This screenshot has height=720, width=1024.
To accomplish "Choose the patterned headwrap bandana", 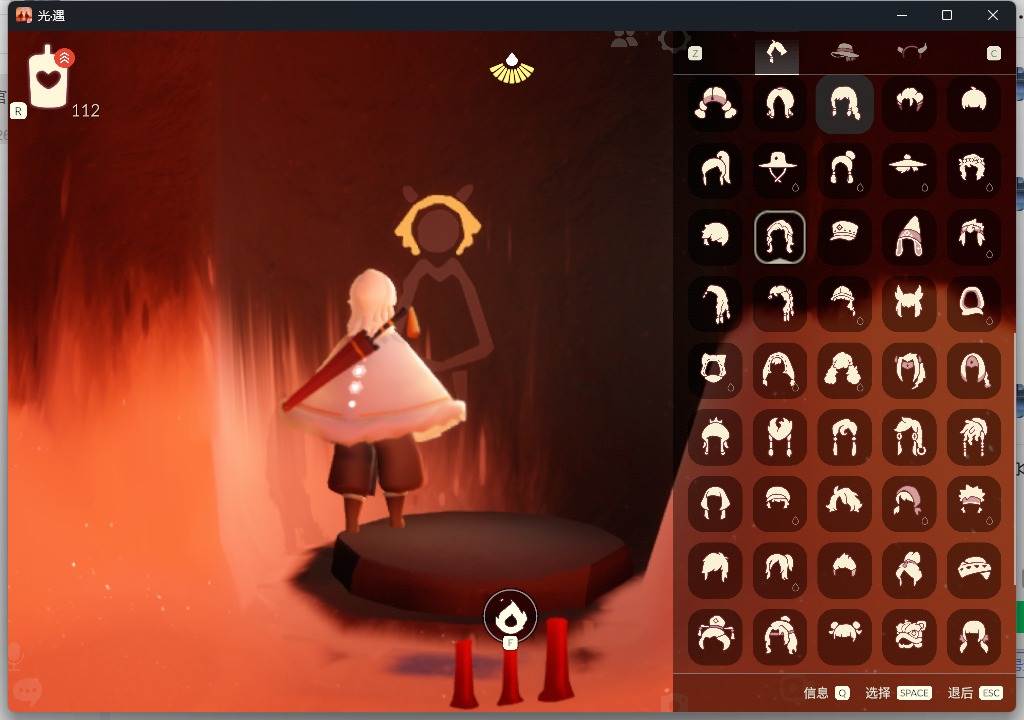I will pos(973,570).
